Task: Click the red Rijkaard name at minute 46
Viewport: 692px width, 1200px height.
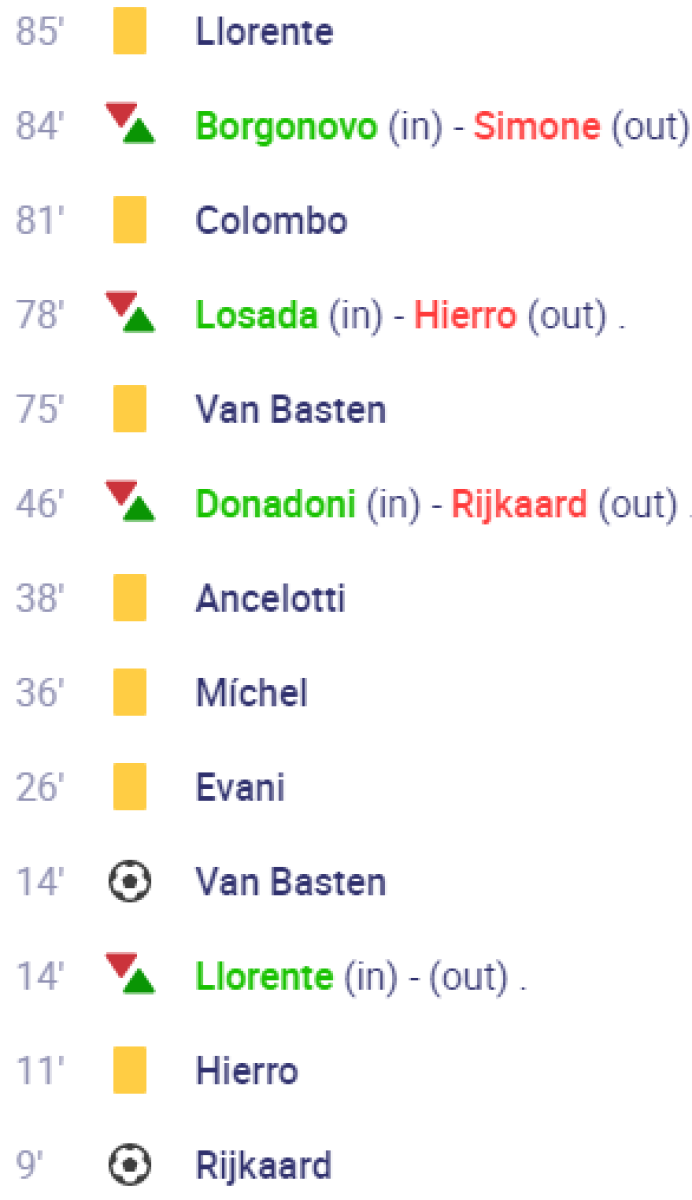Action: (519, 504)
